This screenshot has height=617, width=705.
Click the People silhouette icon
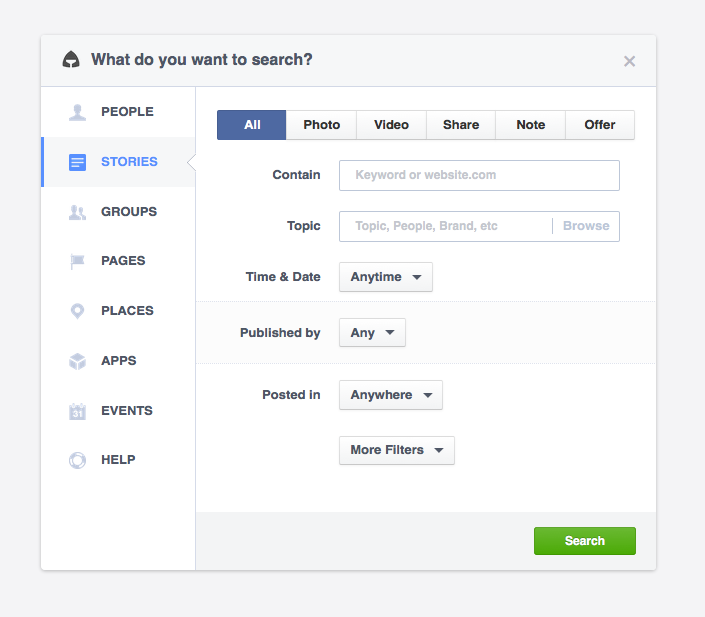77,112
